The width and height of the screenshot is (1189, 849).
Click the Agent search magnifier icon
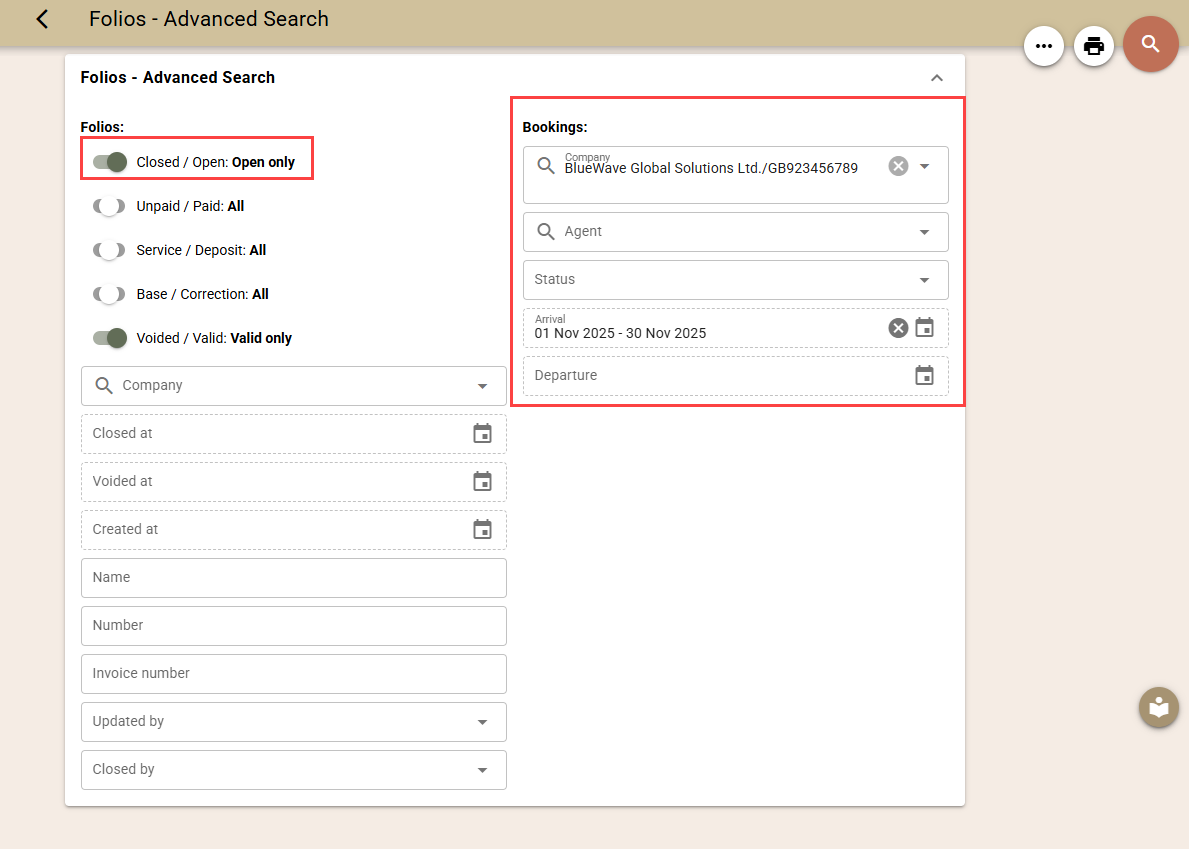pos(546,231)
